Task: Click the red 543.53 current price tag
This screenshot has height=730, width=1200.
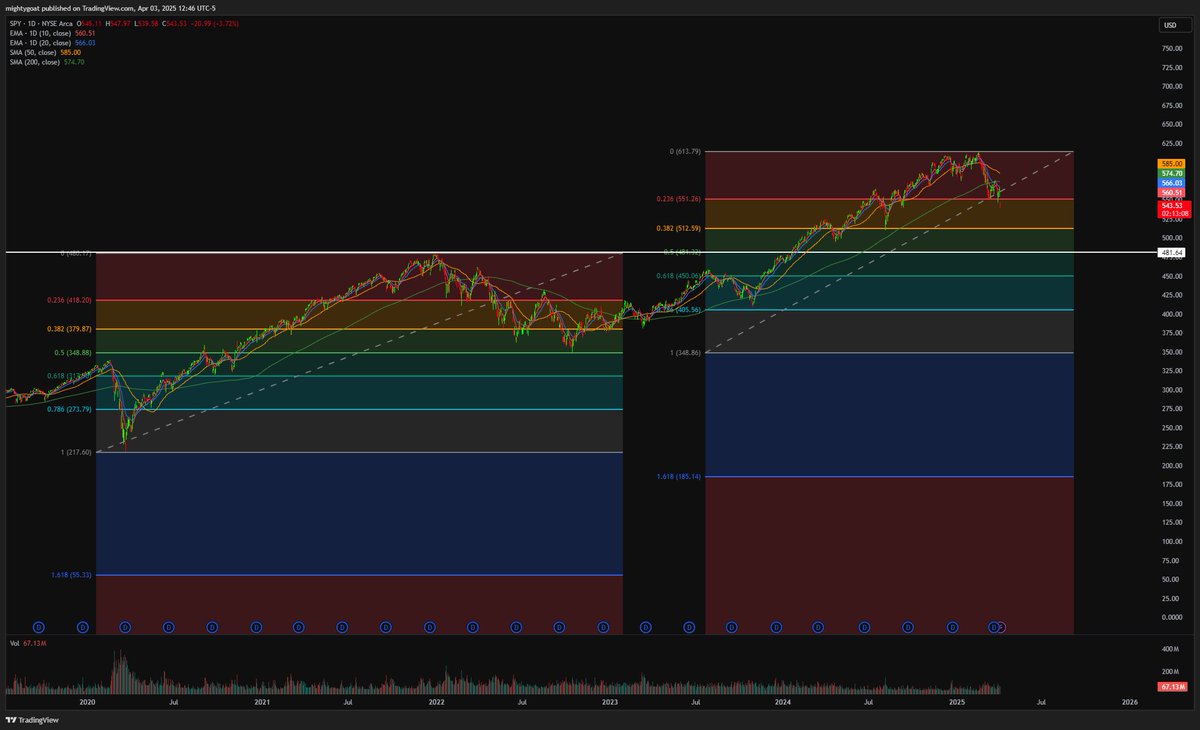Action: pyautogui.click(x=1171, y=204)
